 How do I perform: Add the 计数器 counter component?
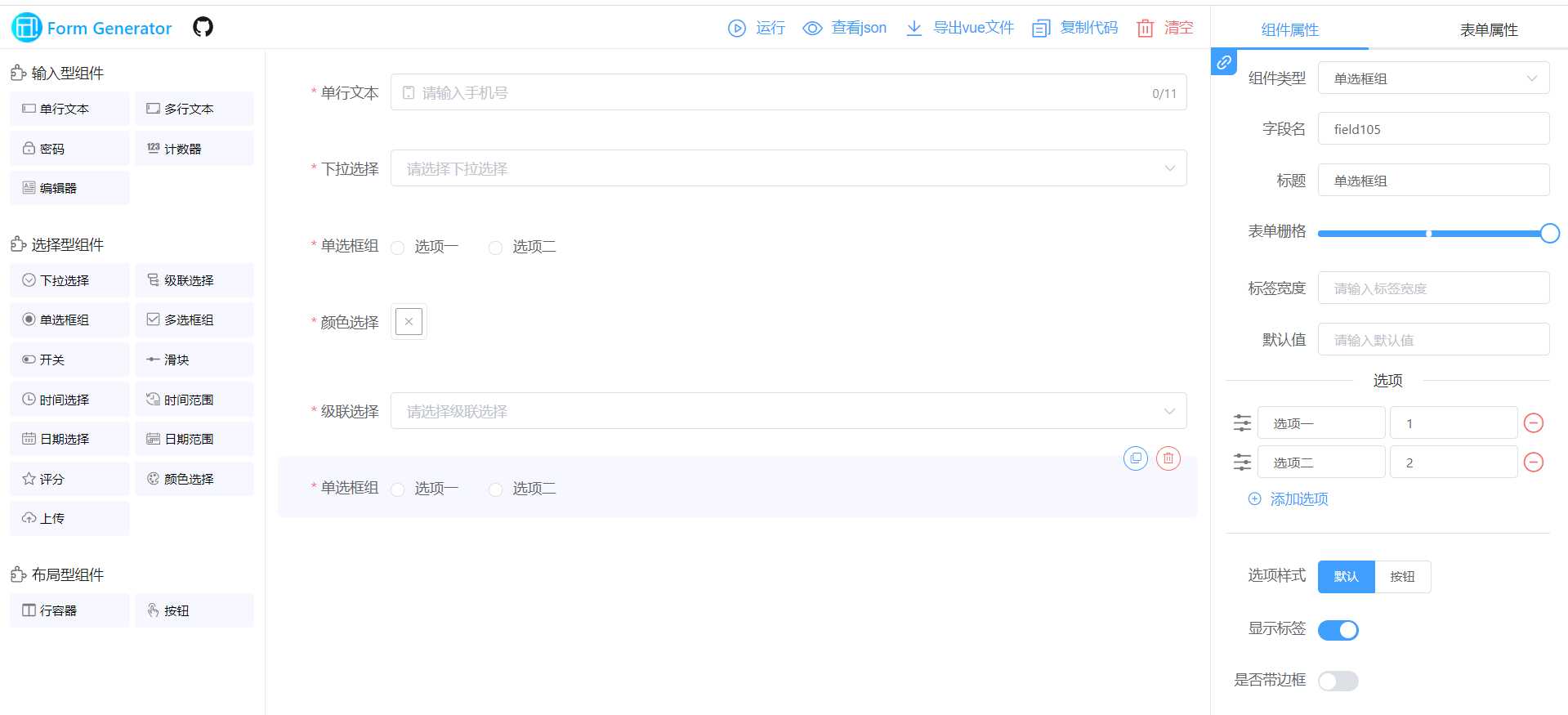pos(194,149)
